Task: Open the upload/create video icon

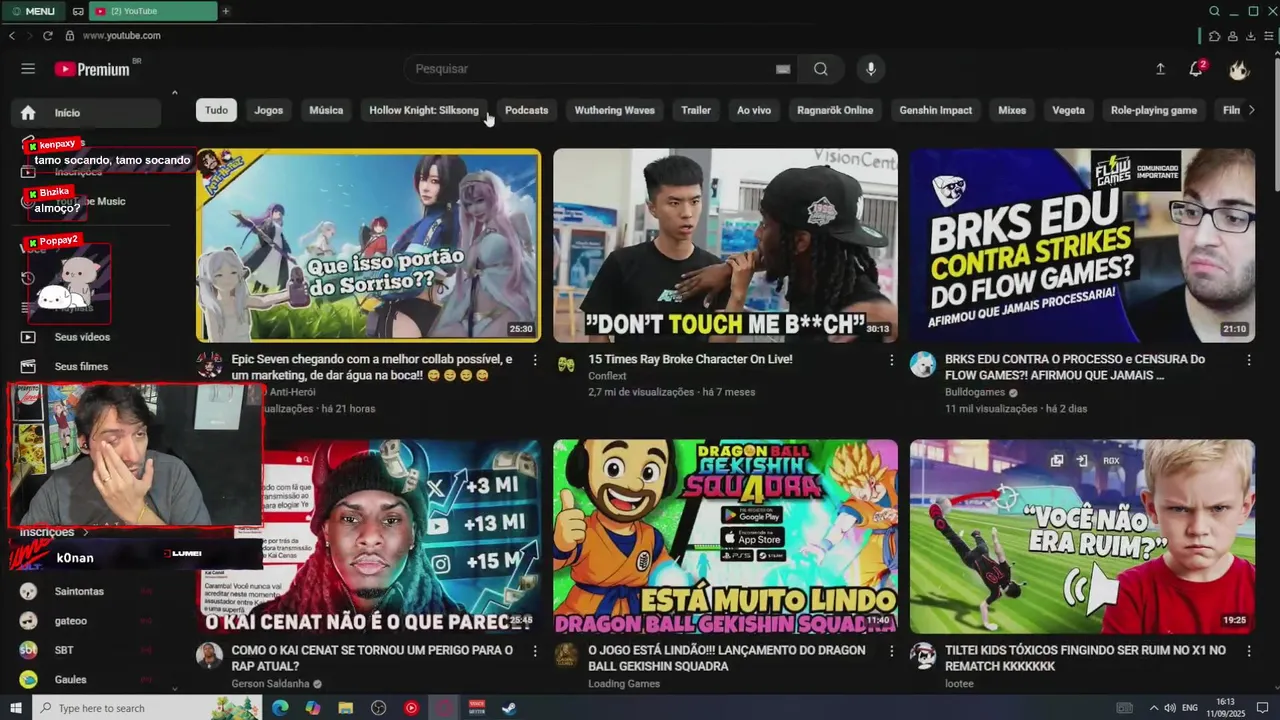Action: (1160, 69)
